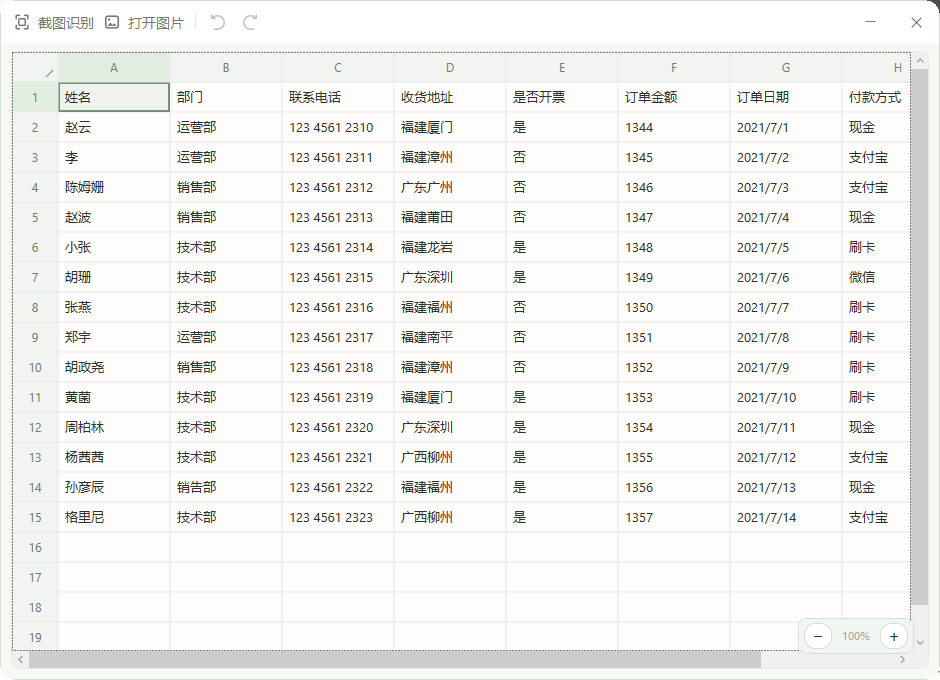Click the scroll down arrow

click(920, 643)
